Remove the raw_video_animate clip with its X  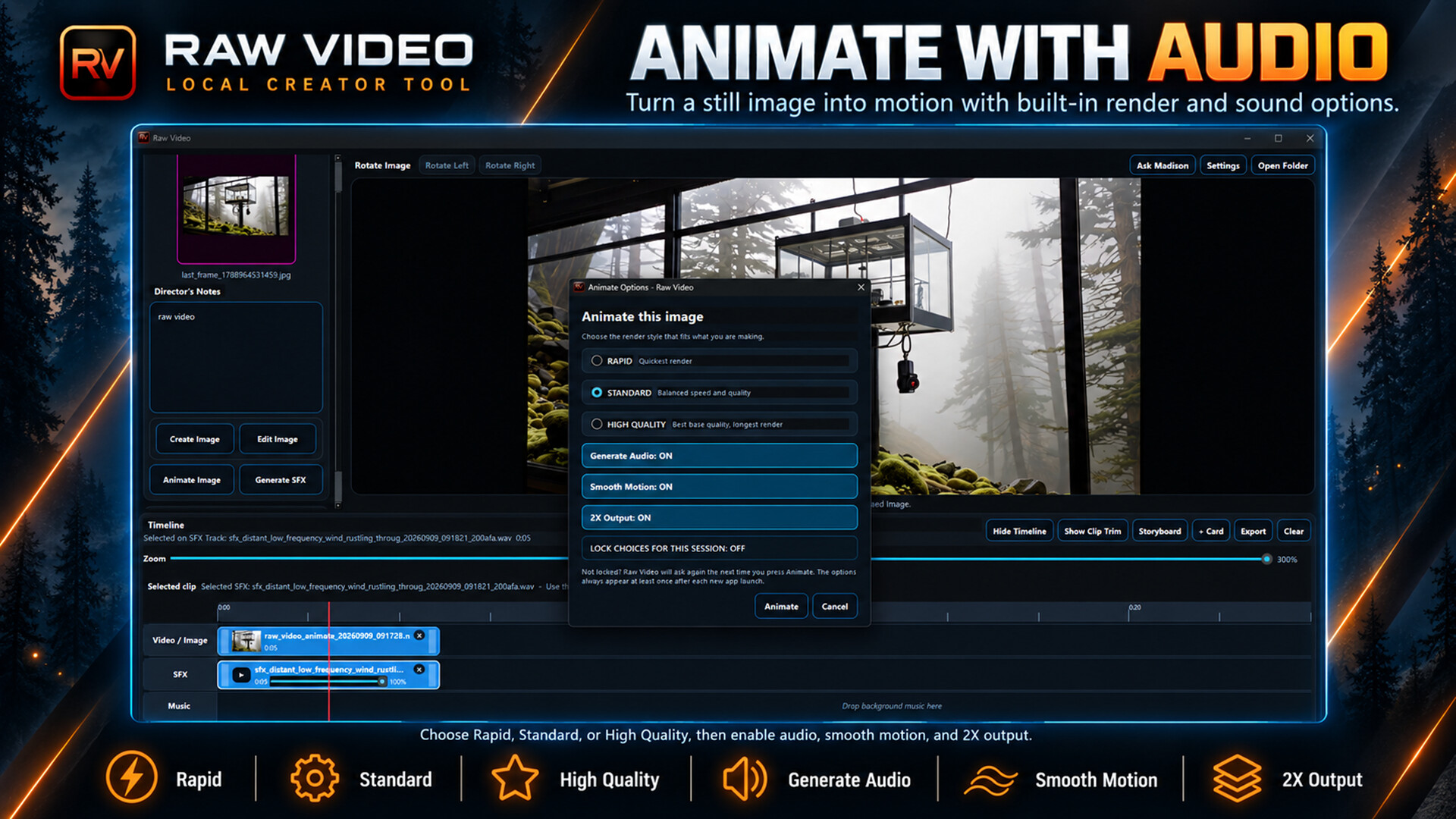(x=419, y=635)
